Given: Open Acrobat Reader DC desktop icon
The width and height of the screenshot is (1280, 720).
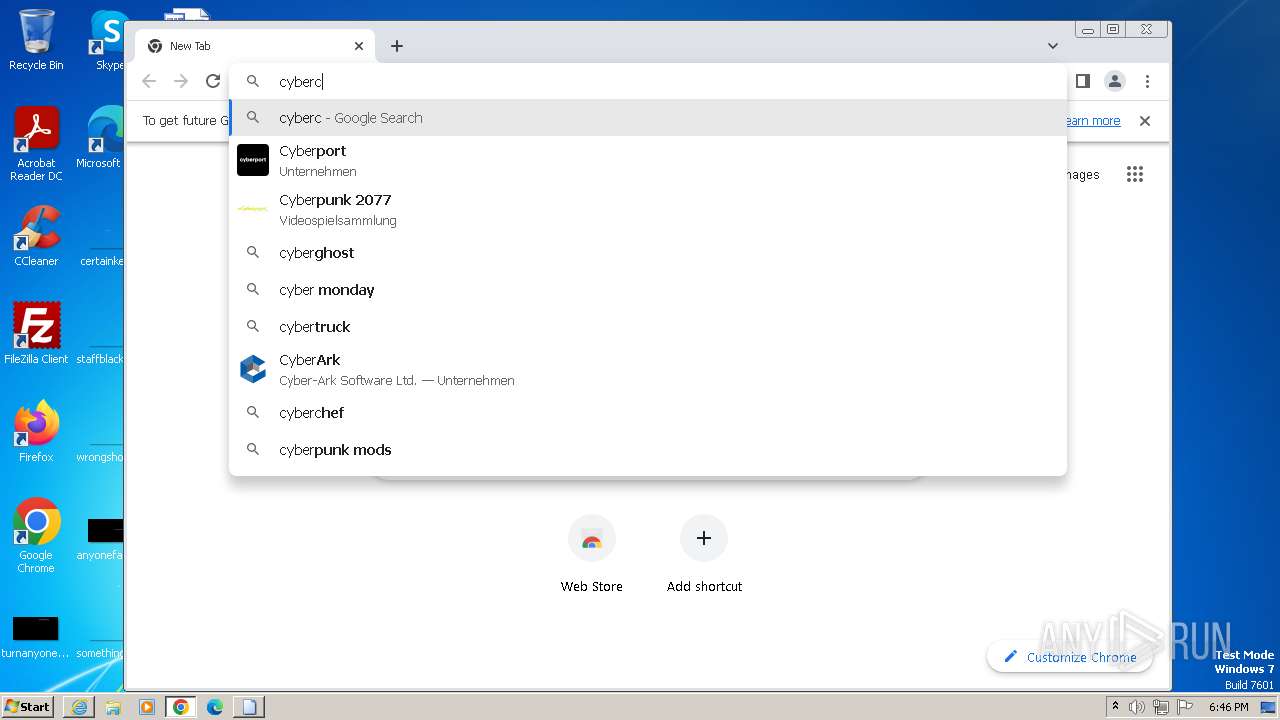Looking at the screenshot, I should [36, 144].
